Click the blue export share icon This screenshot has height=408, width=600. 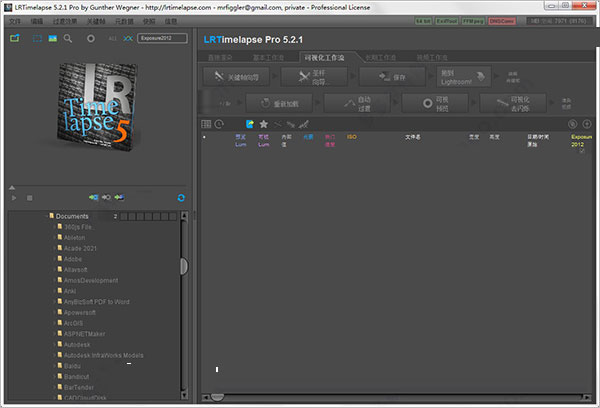tap(249, 124)
